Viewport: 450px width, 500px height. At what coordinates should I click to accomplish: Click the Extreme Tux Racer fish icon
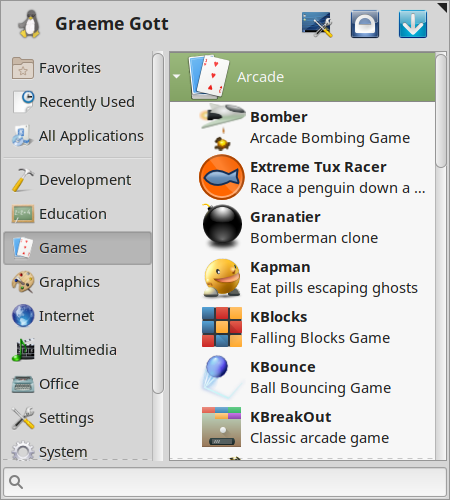[222, 177]
